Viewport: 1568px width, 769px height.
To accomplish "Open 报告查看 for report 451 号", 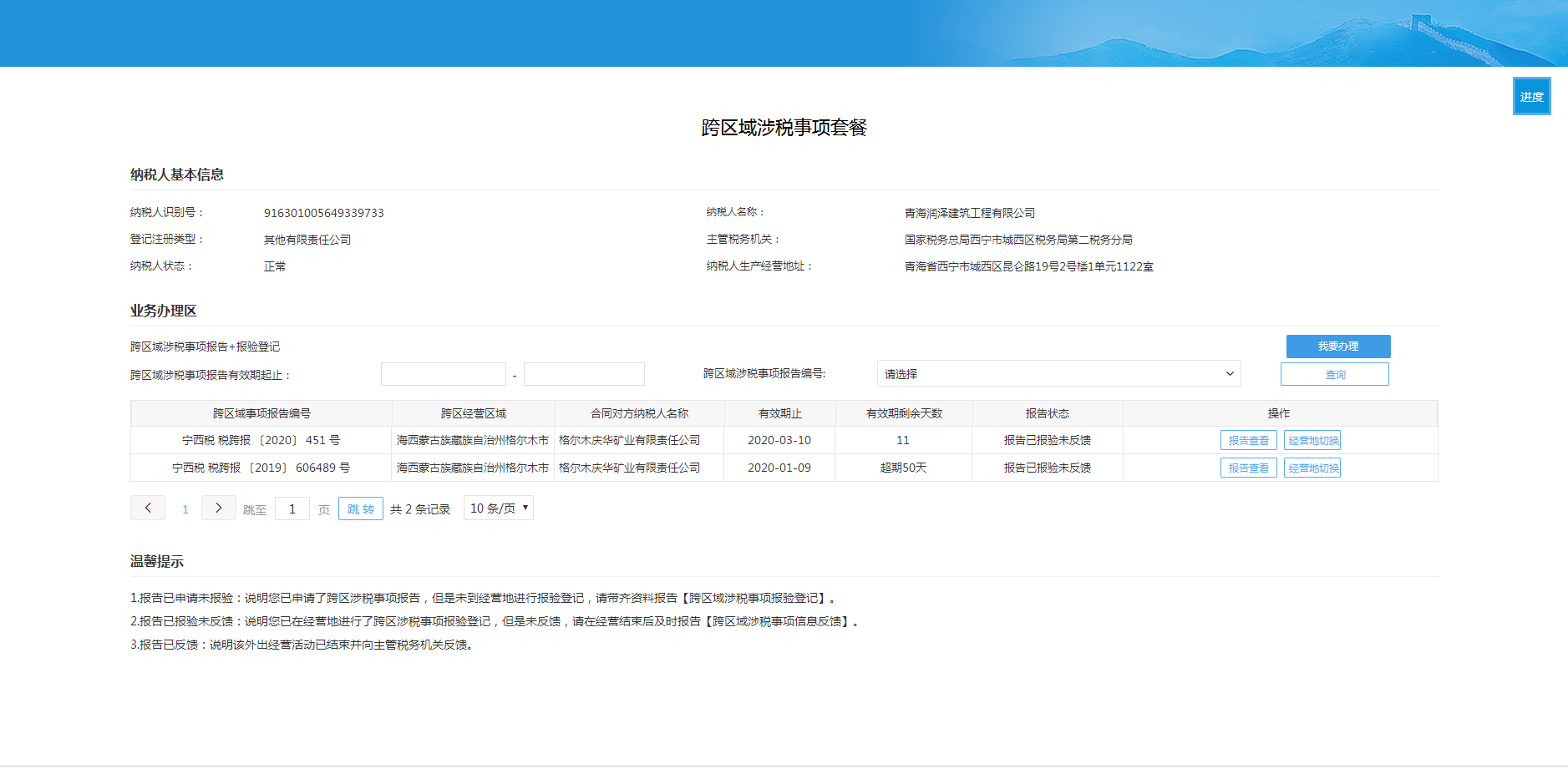I will tap(1249, 441).
